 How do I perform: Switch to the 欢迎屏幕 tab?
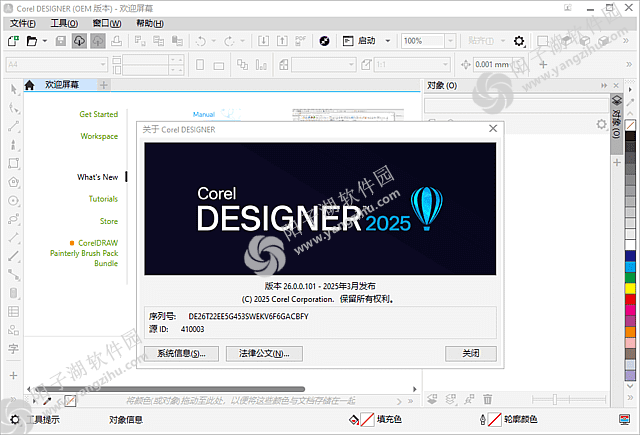[62, 85]
